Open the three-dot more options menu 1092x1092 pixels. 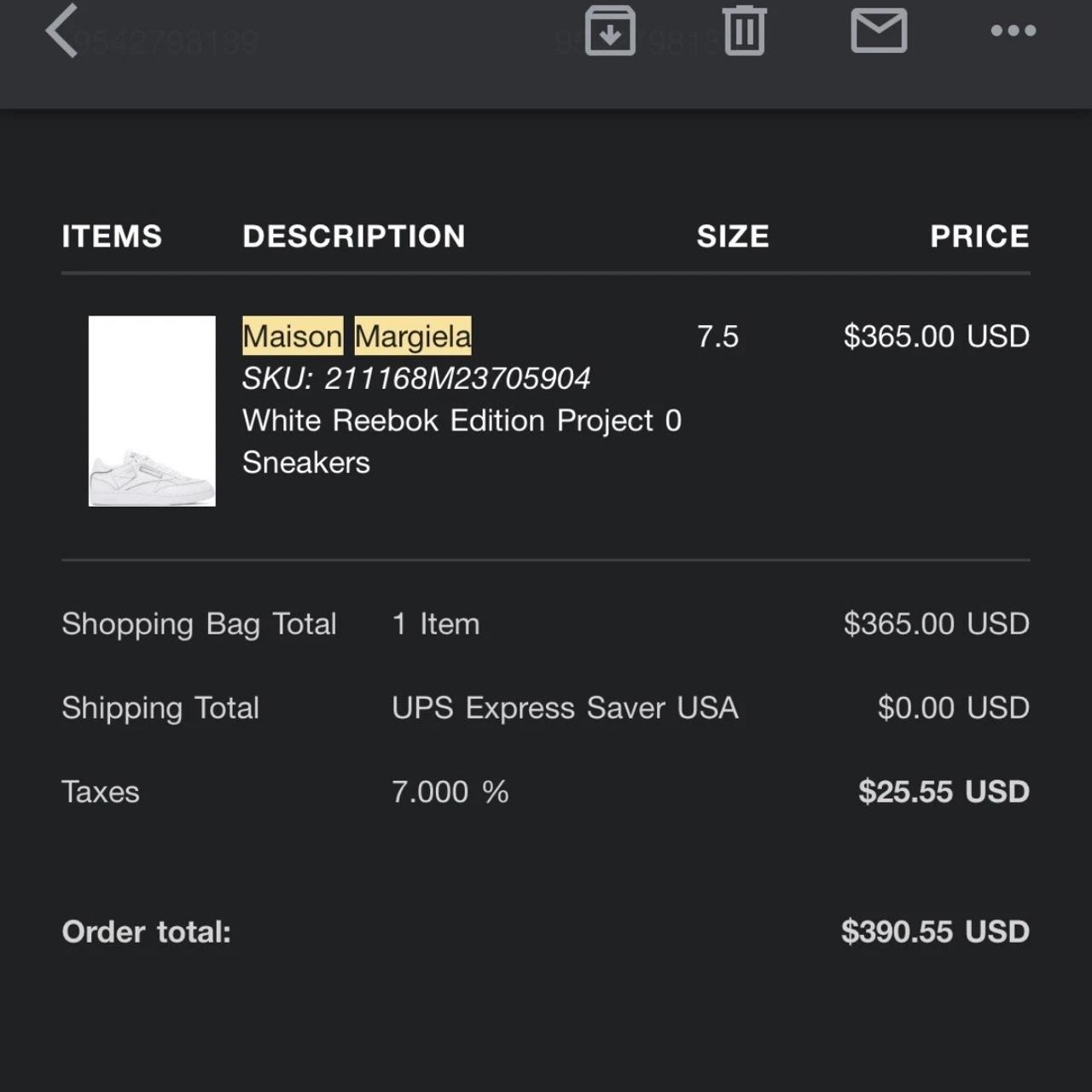[1014, 31]
